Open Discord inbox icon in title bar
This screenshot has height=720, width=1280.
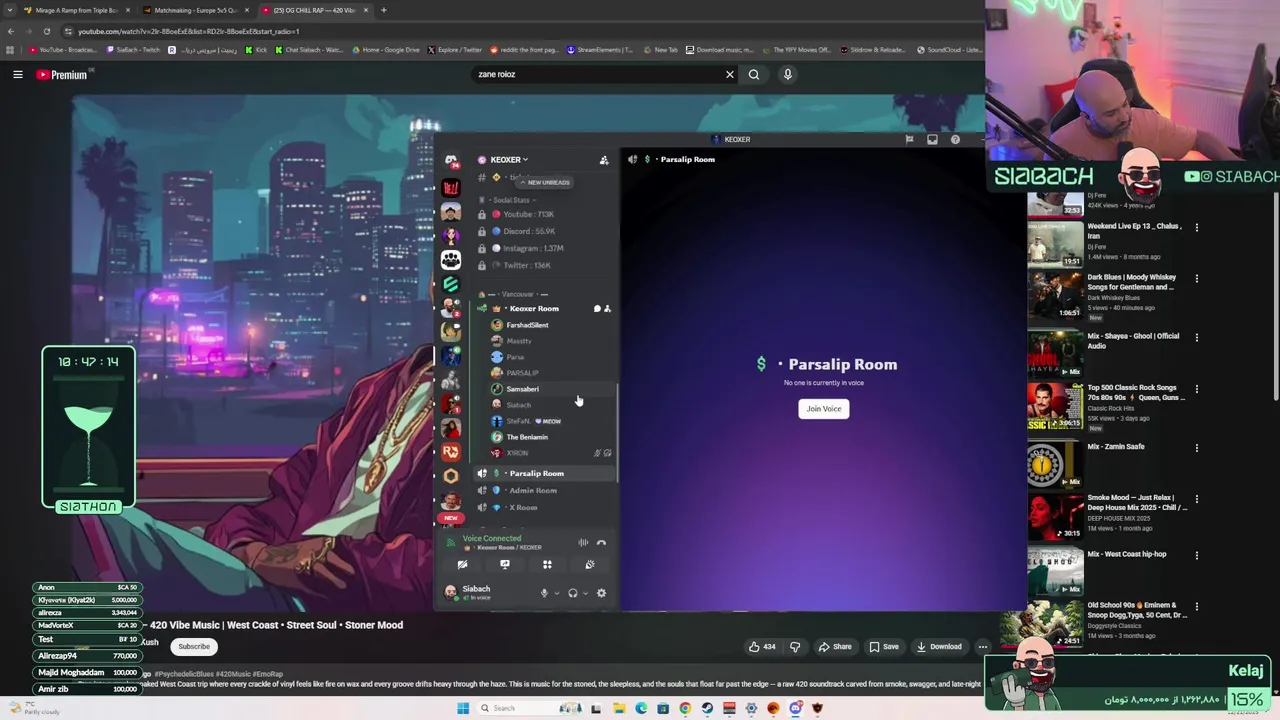pos(932,140)
